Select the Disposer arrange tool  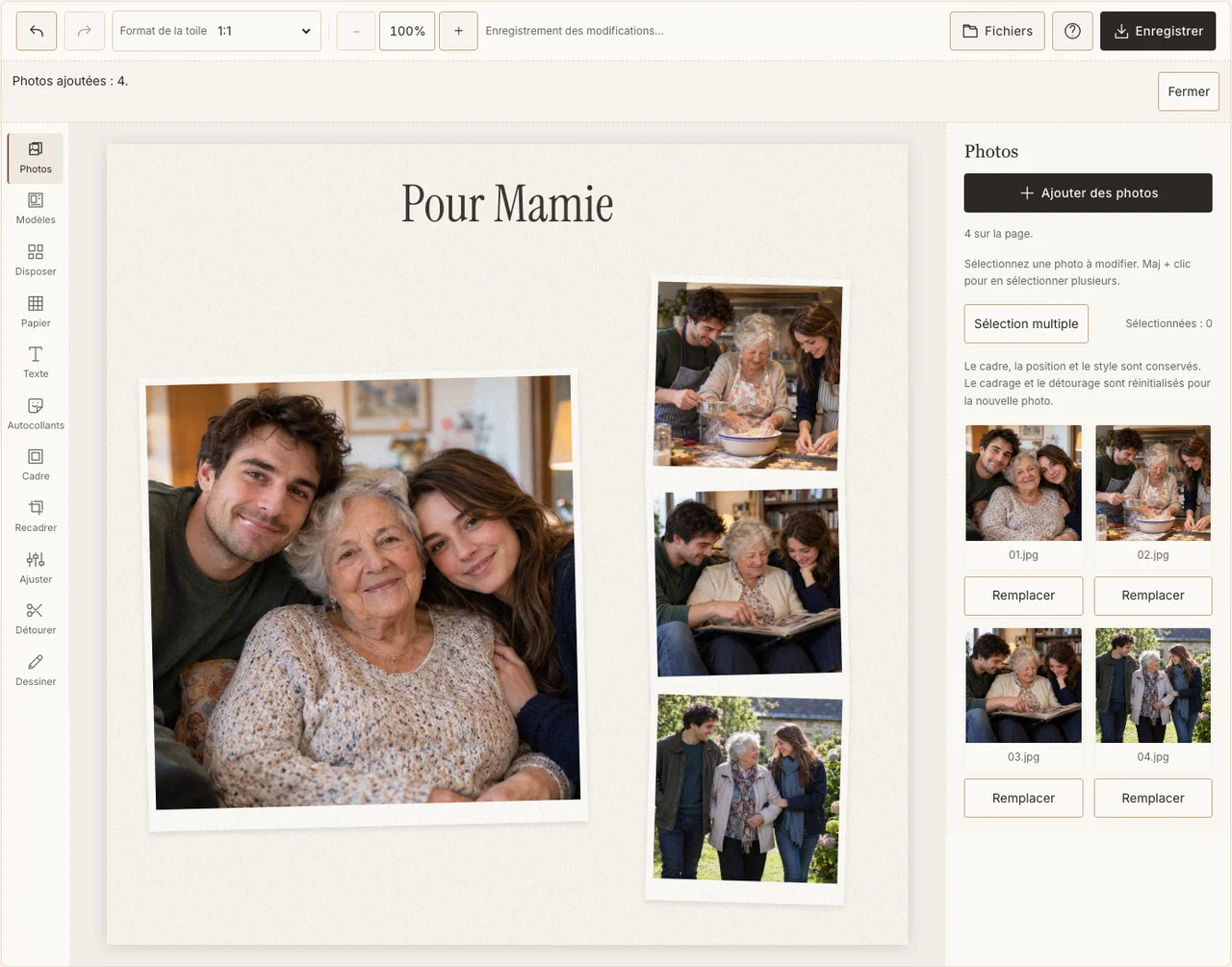pyautogui.click(x=36, y=260)
